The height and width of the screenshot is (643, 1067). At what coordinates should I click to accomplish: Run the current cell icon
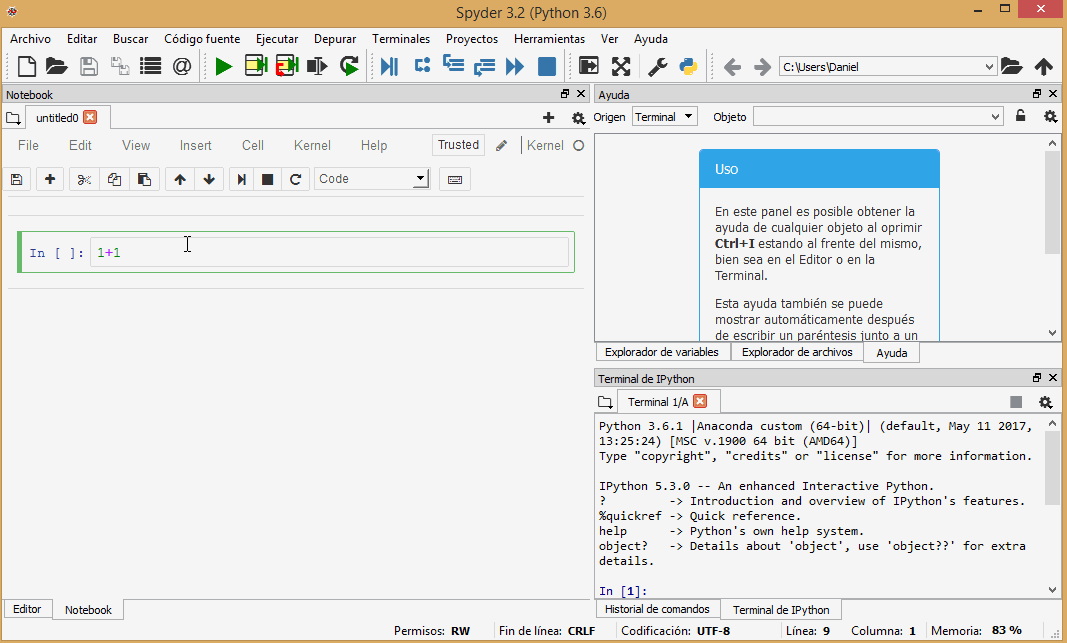coord(256,66)
